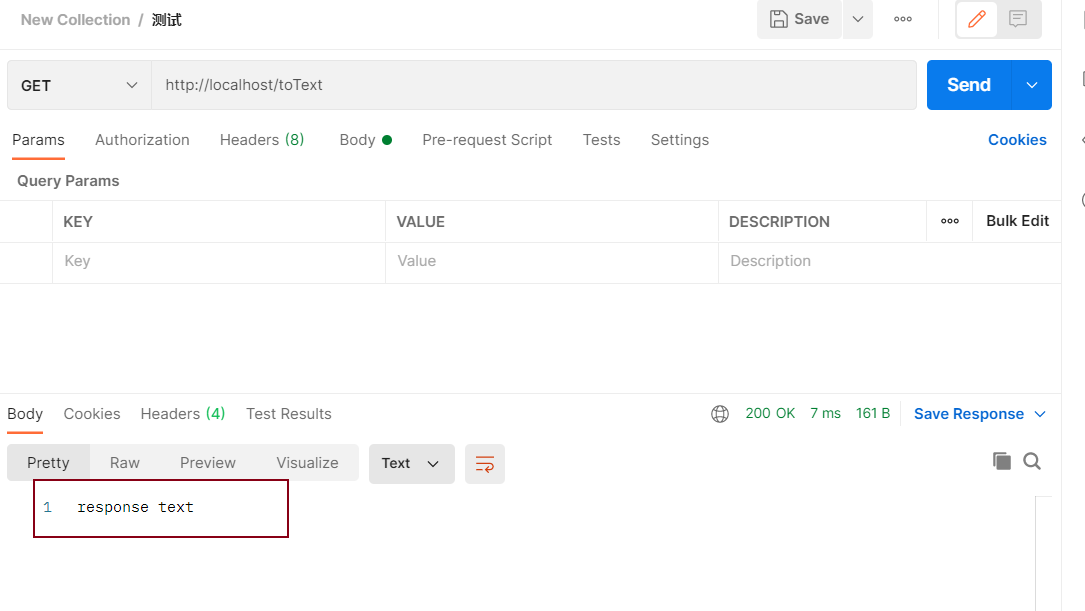The image size is (1085, 611).
Task: Open the request Headers (8) tab
Action: coord(262,140)
